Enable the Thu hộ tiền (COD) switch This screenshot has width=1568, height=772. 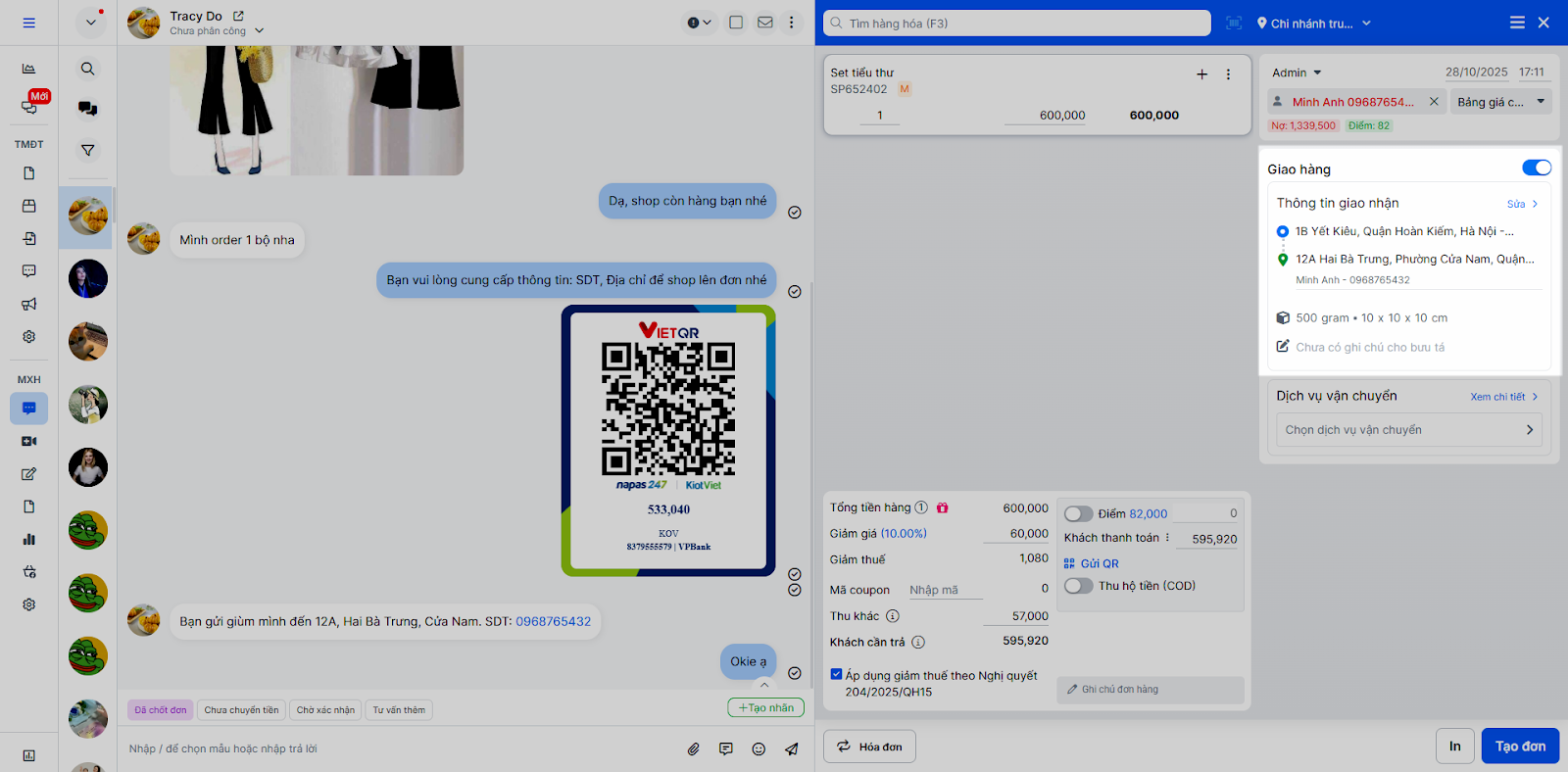1079,586
